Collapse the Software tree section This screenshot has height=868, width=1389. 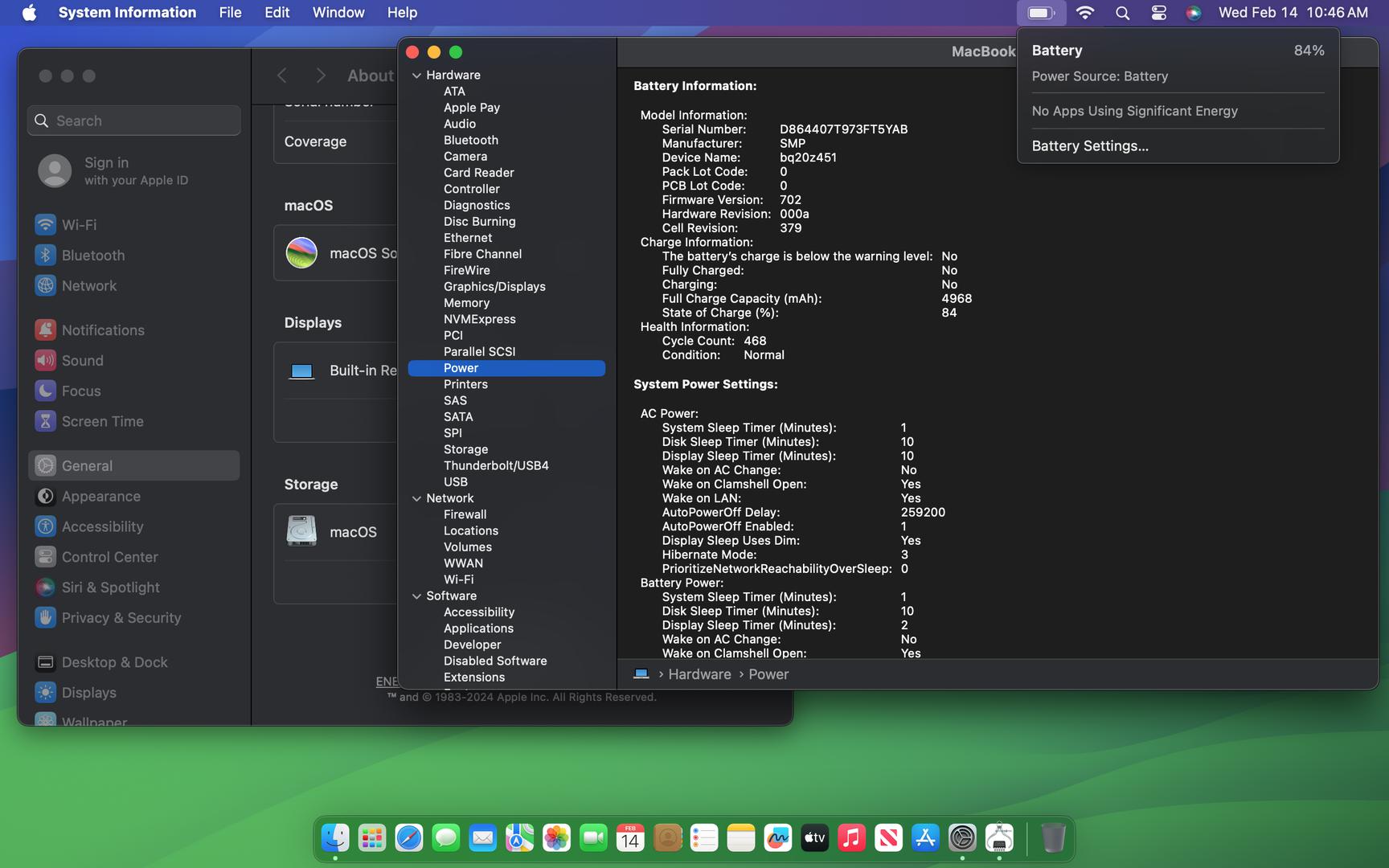pyautogui.click(x=416, y=596)
